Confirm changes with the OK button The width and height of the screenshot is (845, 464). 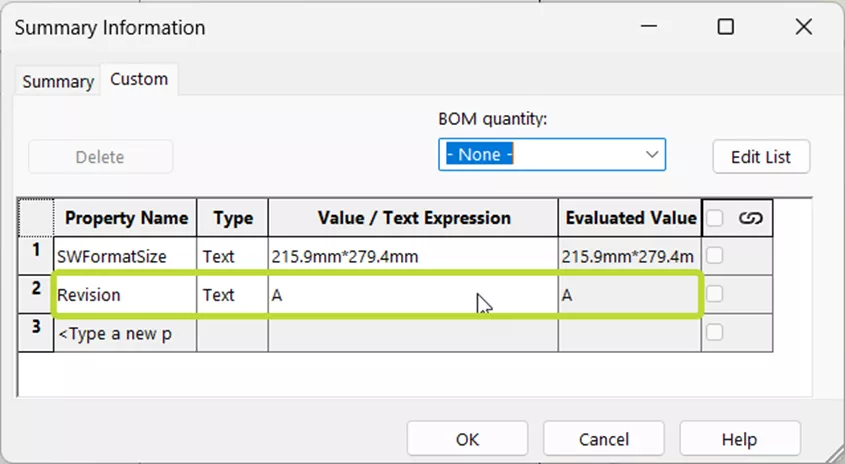(x=467, y=439)
